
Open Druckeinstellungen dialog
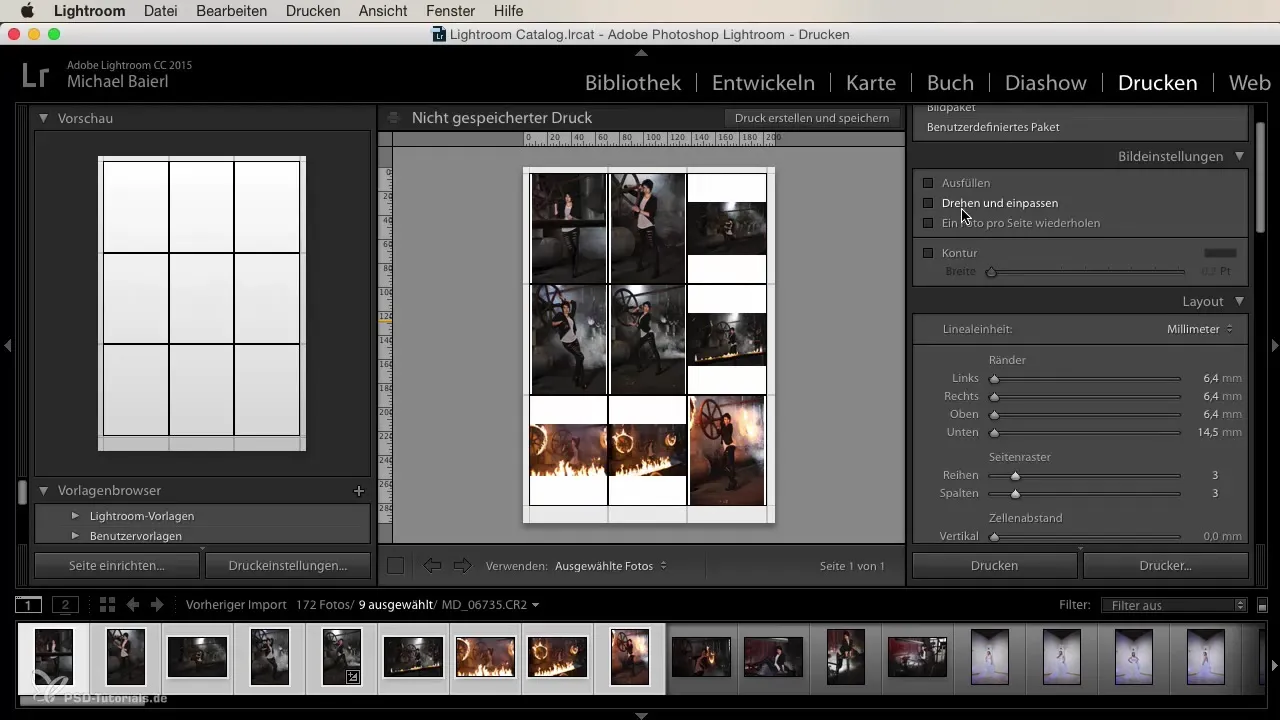(287, 566)
